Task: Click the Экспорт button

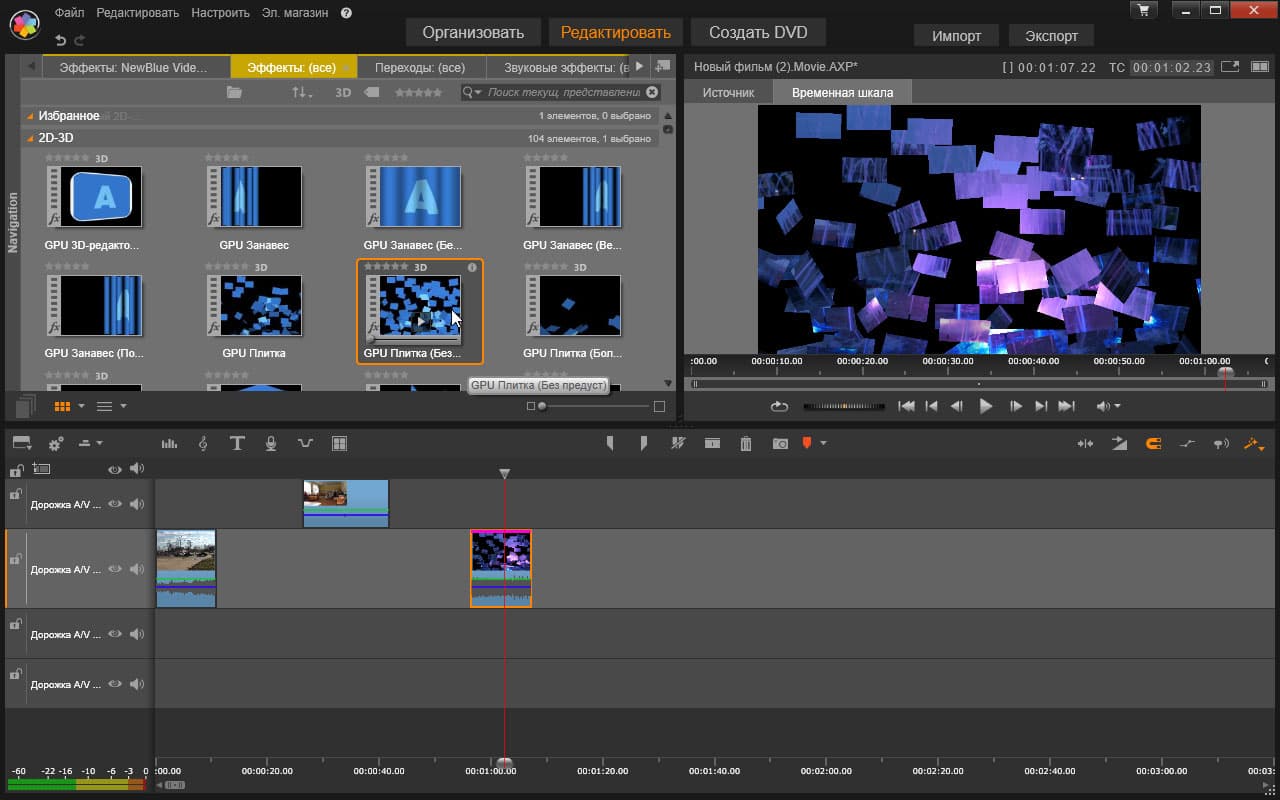Action: [1051, 35]
